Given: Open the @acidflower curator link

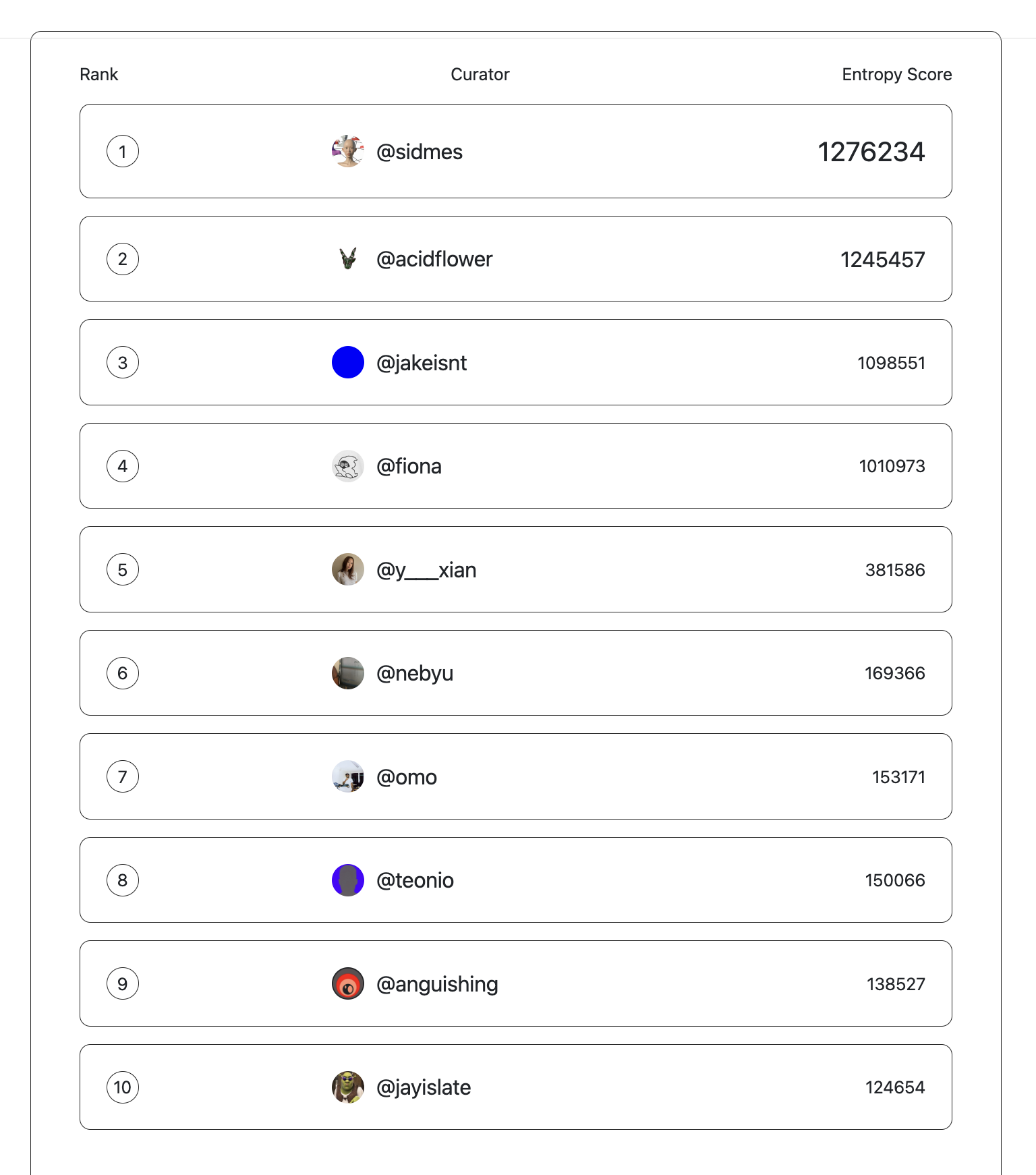Looking at the screenshot, I should (434, 259).
